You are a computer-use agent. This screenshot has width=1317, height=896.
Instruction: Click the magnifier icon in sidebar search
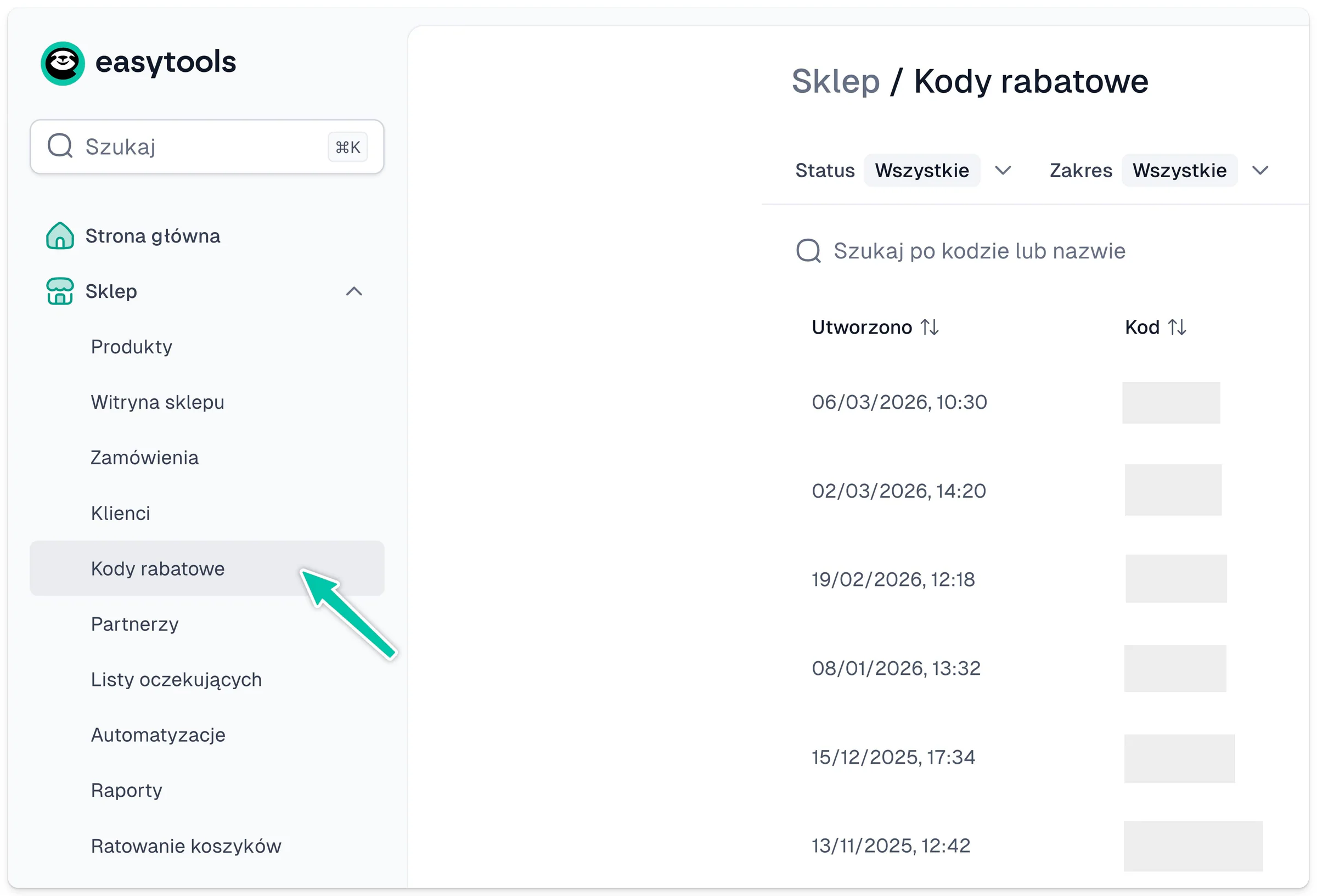(60, 145)
